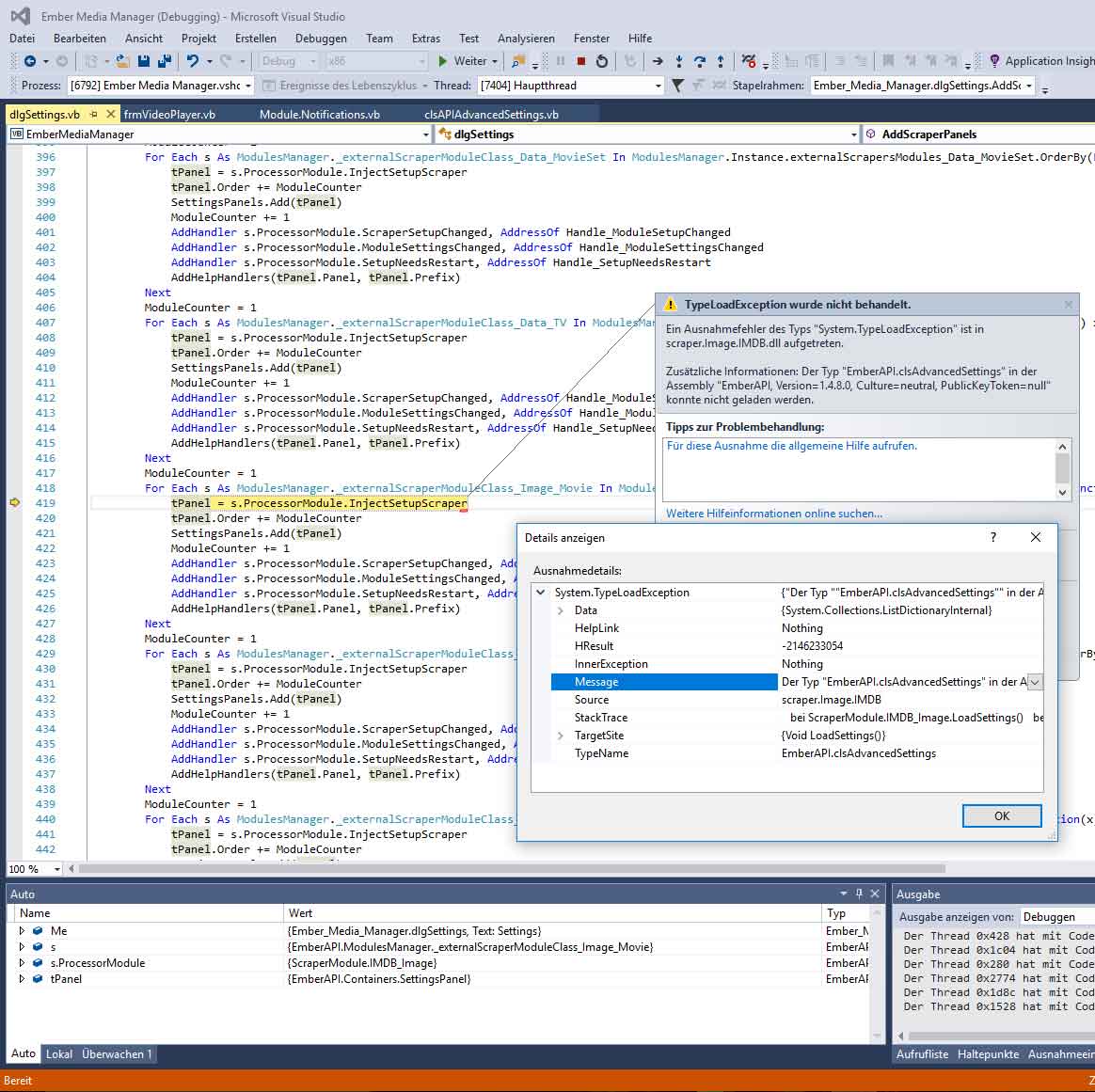The width and height of the screenshot is (1095, 1092).
Task: Click the Step Over icon
Action: (700, 61)
